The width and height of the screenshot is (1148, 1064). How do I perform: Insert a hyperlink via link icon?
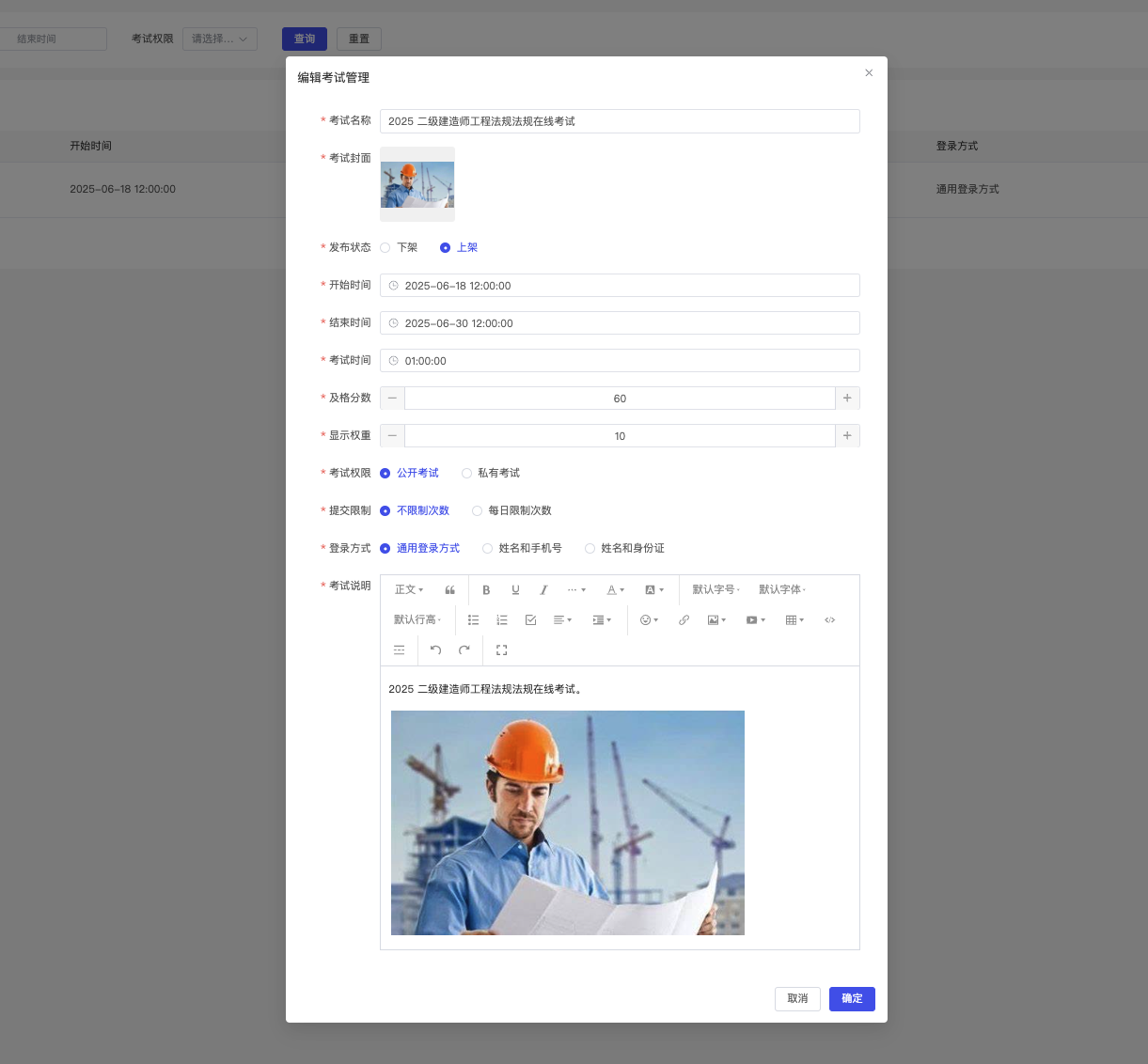(x=684, y=620)
